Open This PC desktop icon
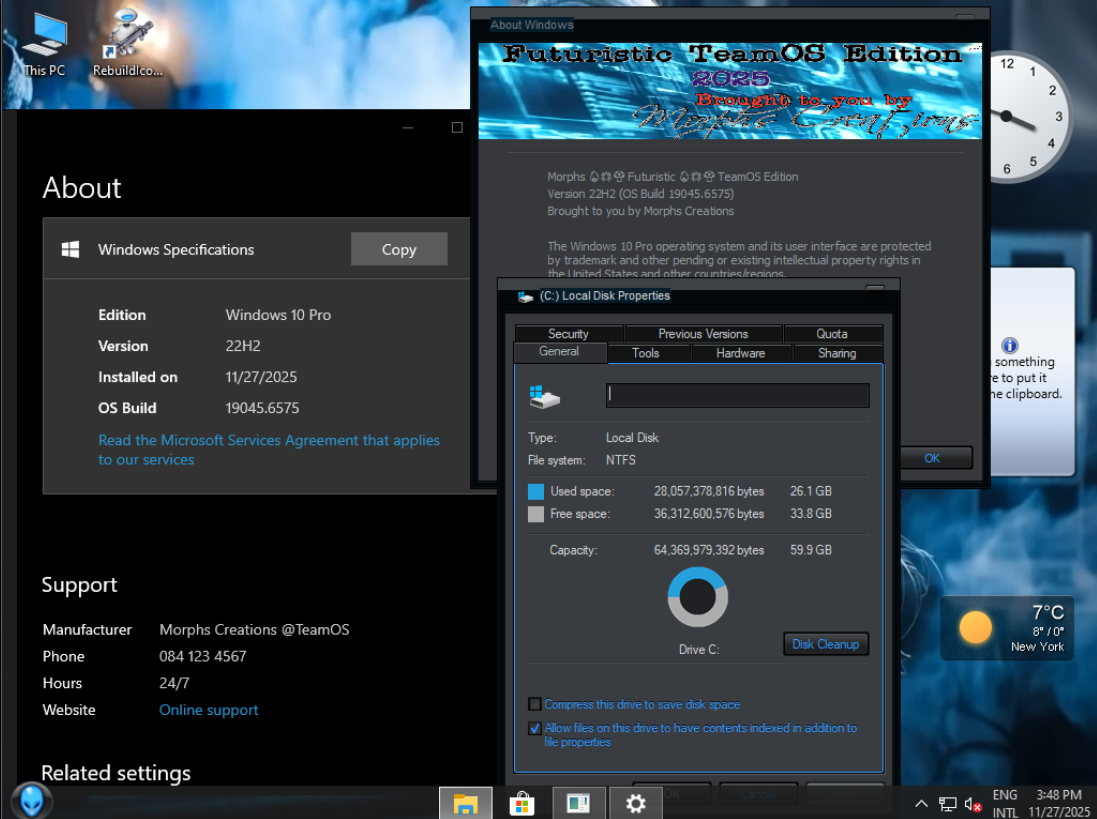The height and width of the screenshot is (819, 1097). (44, 44)
